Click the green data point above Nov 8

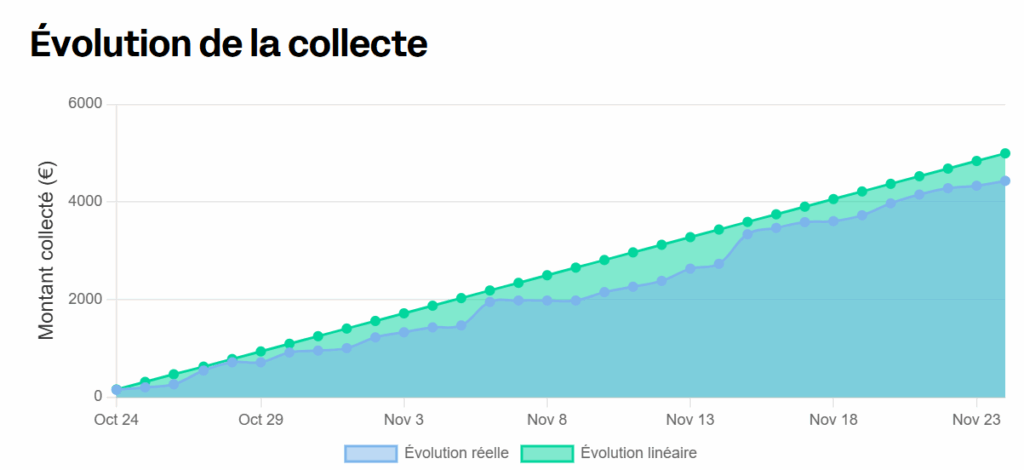pos(547,275)
